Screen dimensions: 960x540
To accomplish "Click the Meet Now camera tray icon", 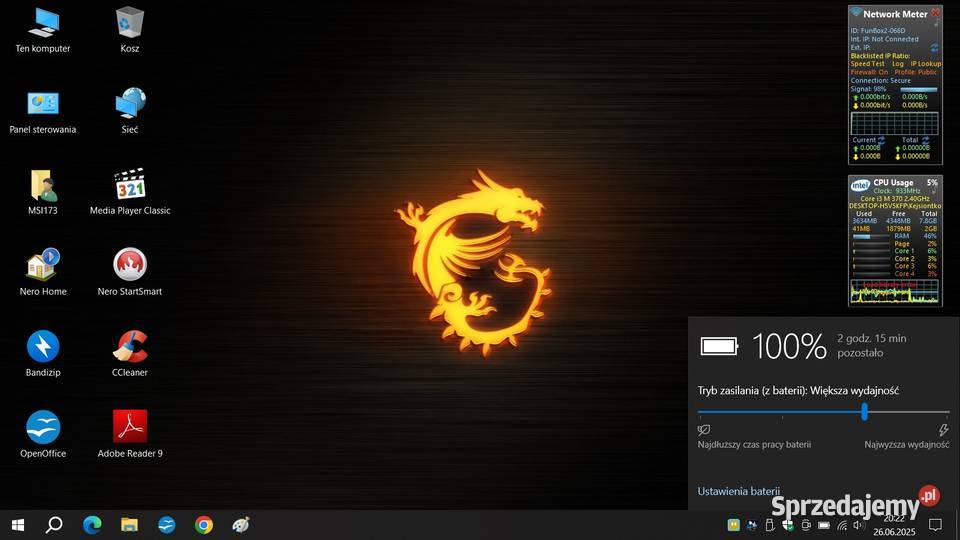I will (806, 525).
